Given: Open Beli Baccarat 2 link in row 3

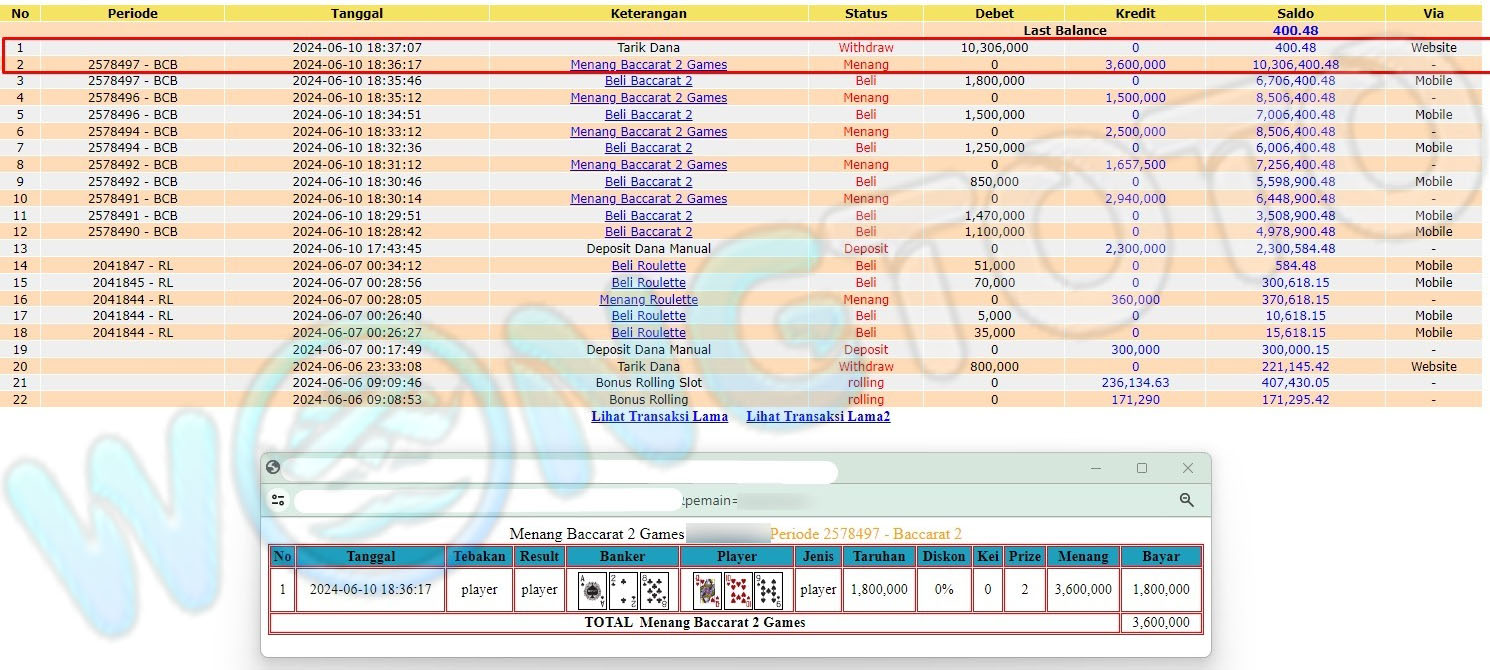Looking at the screenshot, I should pos(648,81).
